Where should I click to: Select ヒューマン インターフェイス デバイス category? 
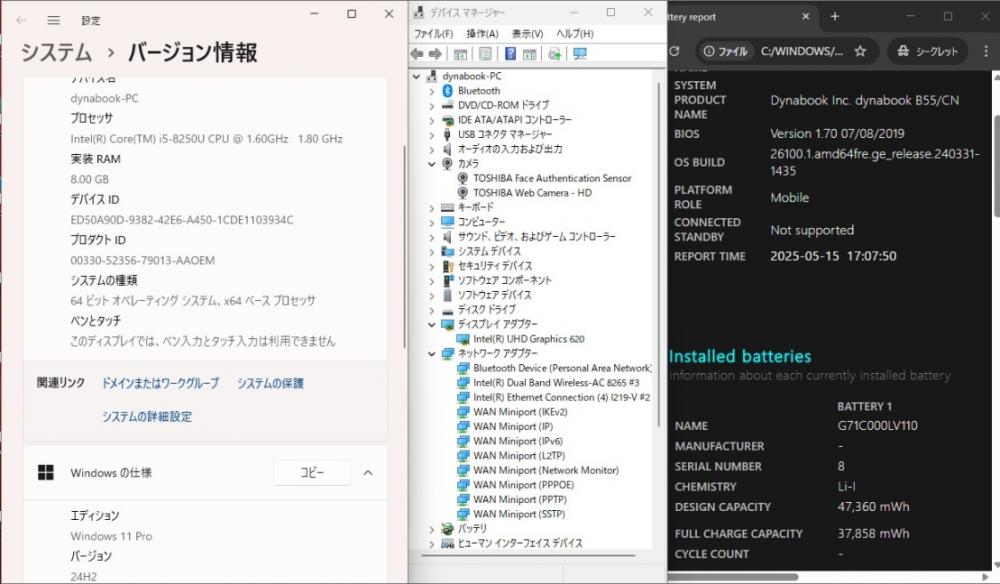click(520, 543)
